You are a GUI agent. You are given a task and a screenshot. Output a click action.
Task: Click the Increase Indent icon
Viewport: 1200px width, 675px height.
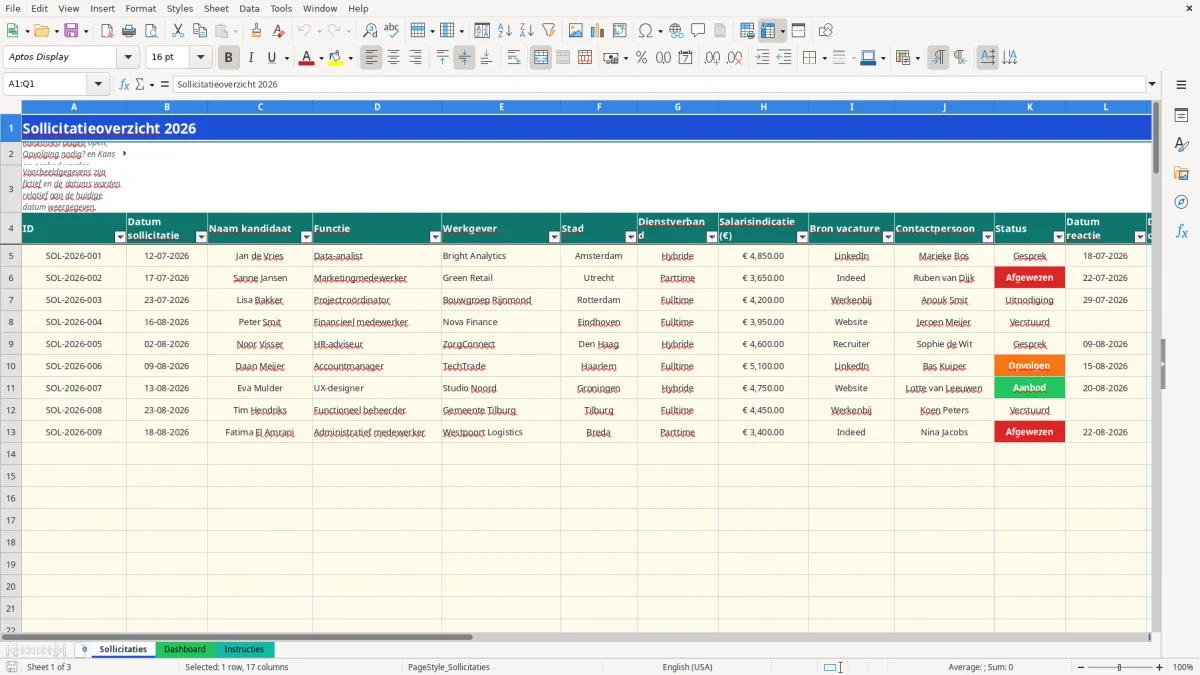point(762,58)
